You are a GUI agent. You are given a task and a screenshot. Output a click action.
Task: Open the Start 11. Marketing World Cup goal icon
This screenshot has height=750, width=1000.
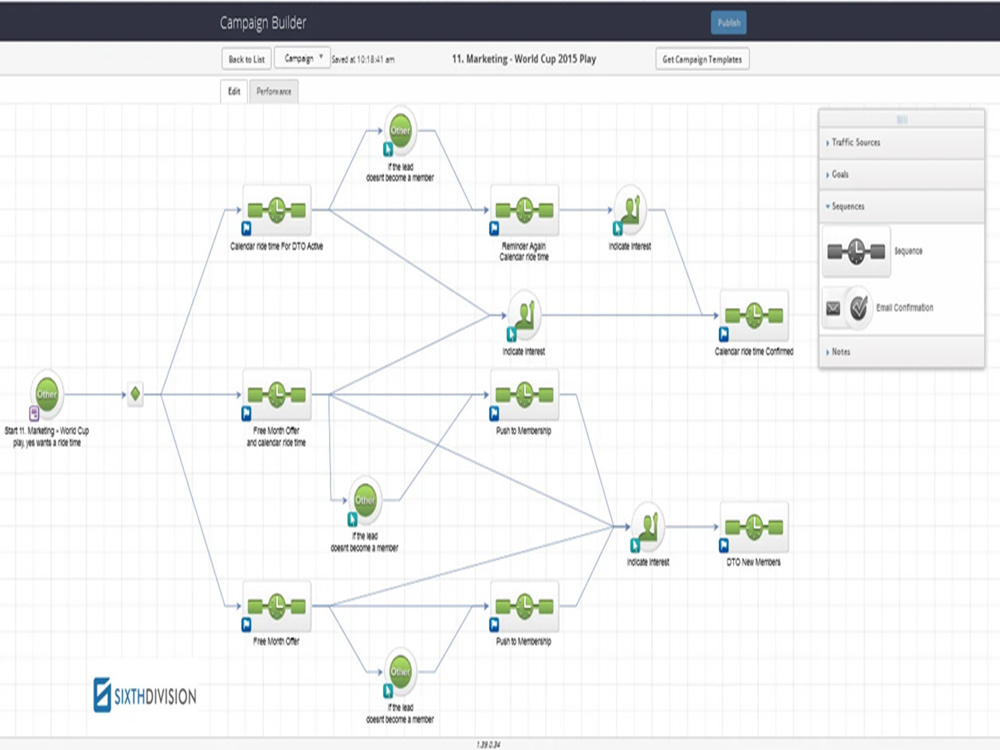(x=47, y=393)
